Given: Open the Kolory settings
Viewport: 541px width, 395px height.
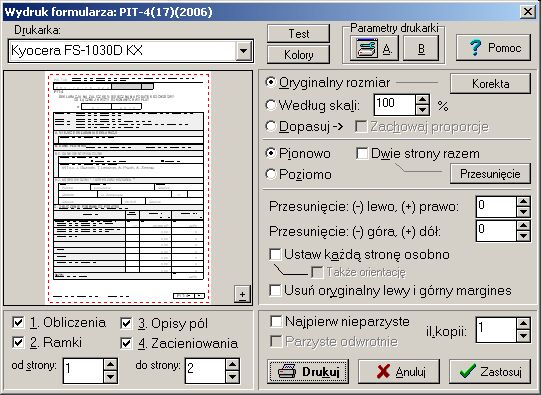Looking at the screenshot, I should click(x=298, y=55).
